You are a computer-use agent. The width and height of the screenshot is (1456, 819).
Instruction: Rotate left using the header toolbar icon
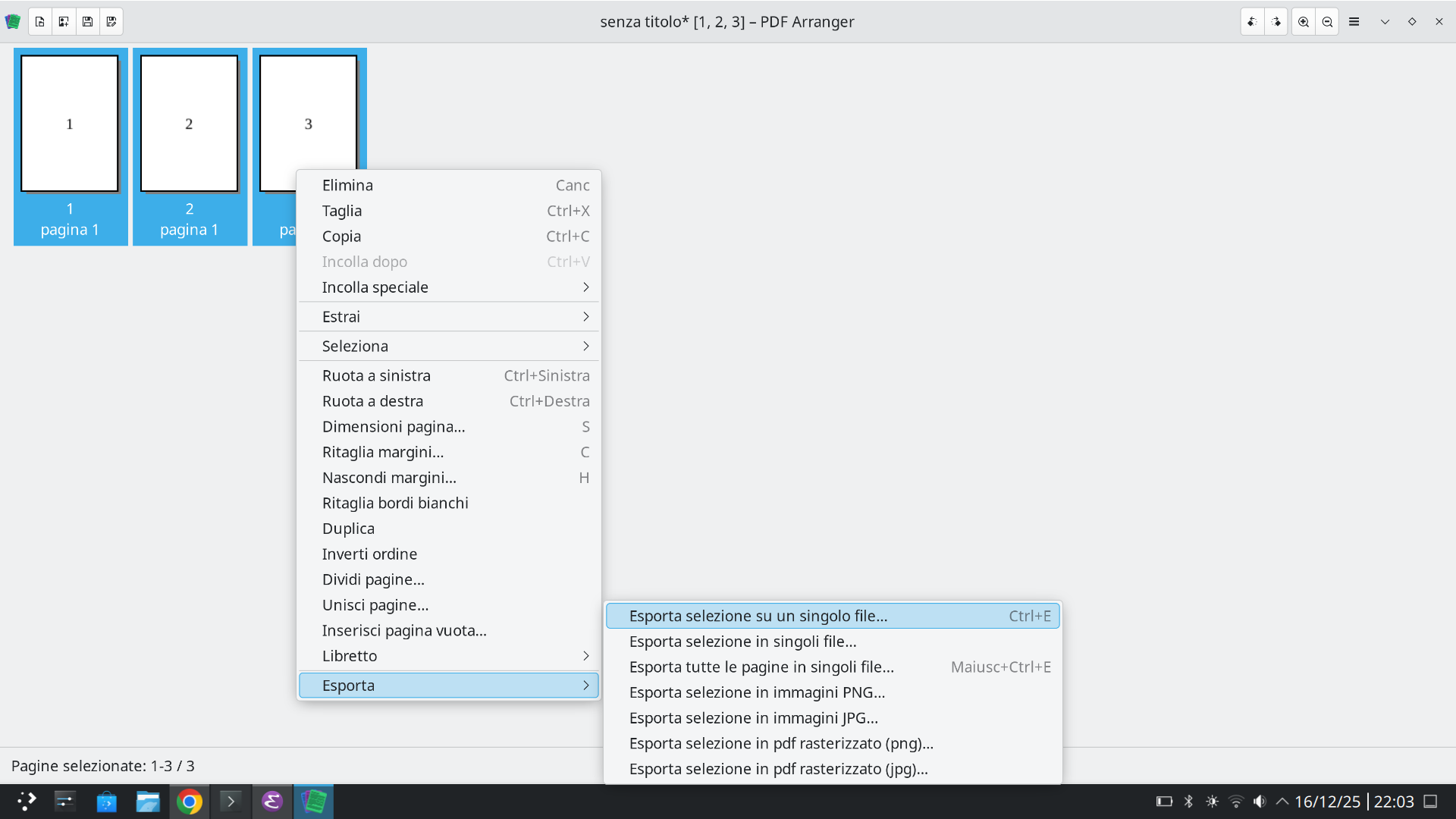1253,22
